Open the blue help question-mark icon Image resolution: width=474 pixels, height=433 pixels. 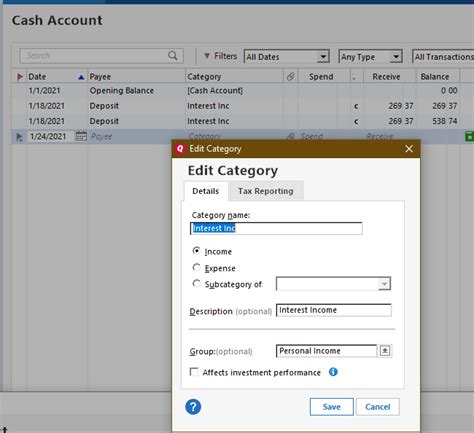pos(193,406)
